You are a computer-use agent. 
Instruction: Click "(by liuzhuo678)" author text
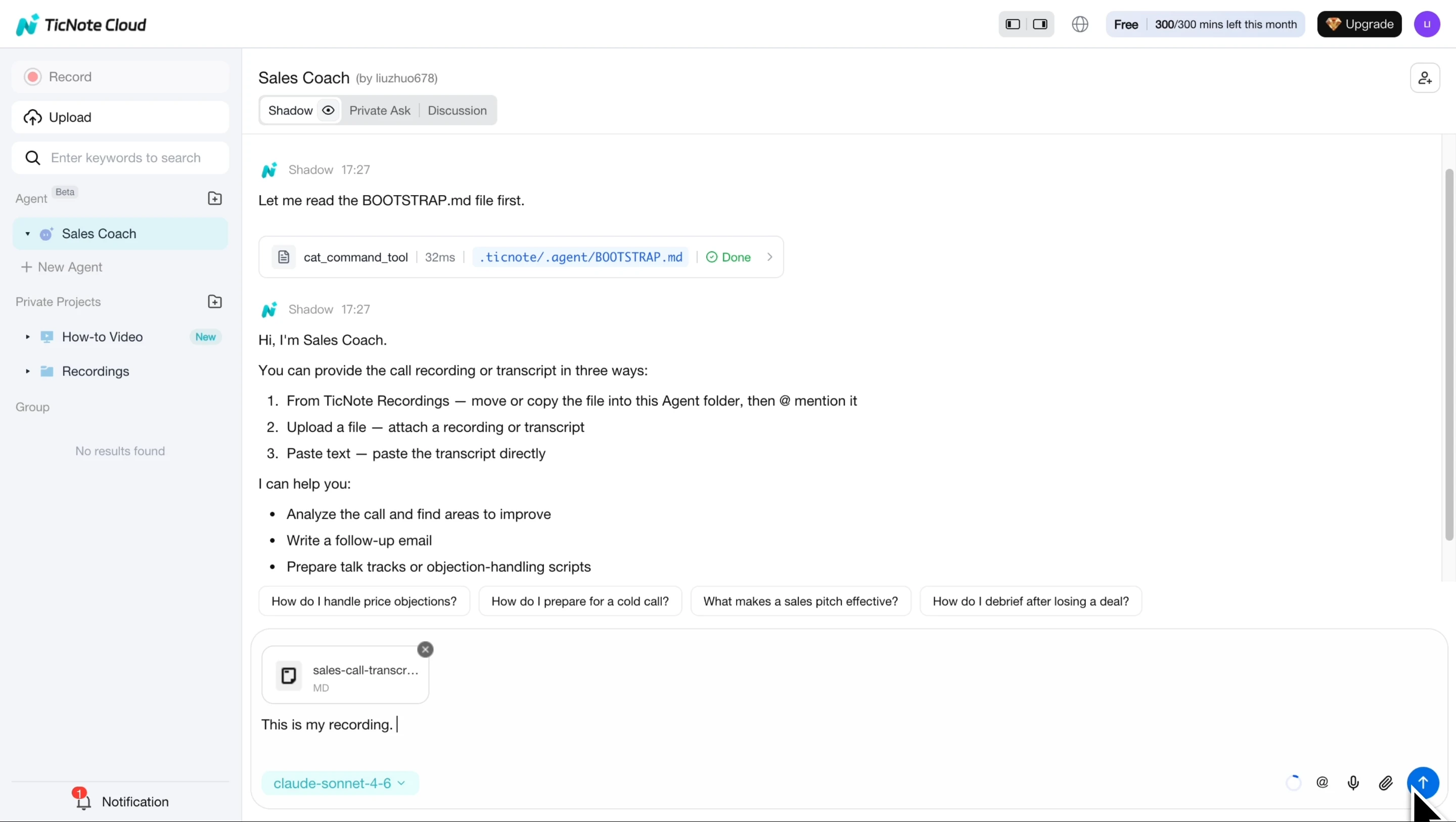point(397,78)
